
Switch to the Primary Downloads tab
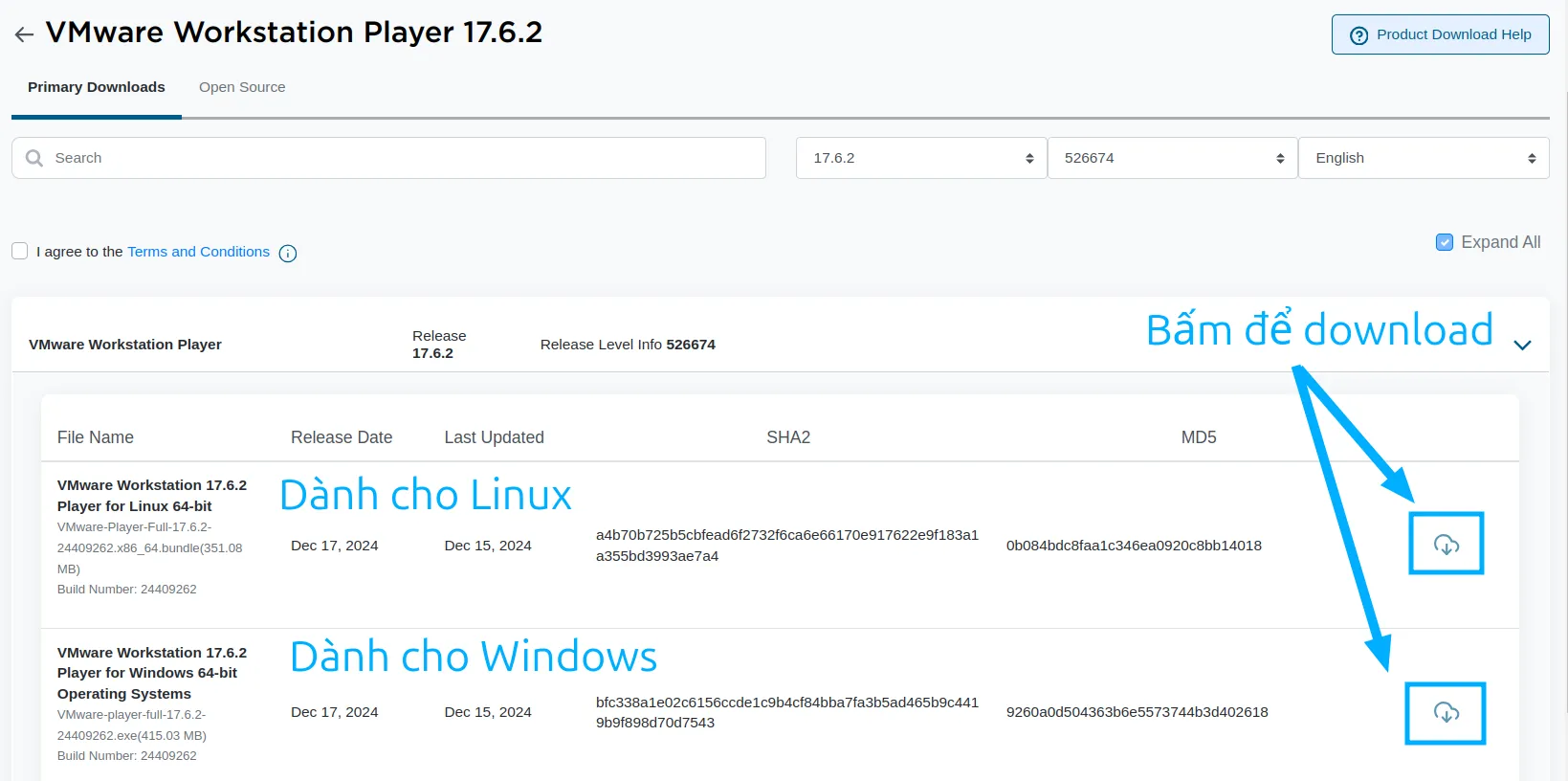(97, 87)
